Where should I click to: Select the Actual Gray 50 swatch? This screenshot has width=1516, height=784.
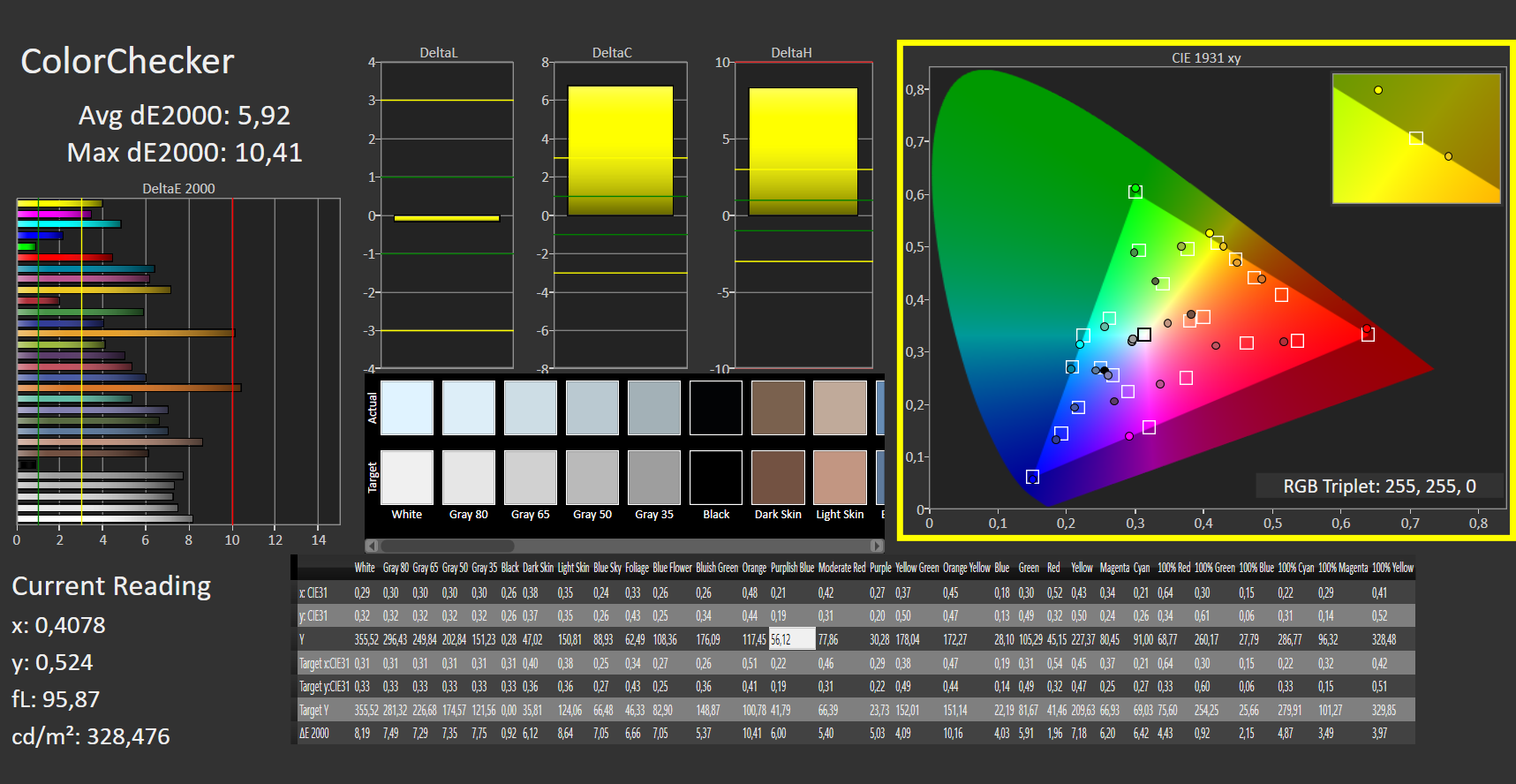(x=592, y=408)
